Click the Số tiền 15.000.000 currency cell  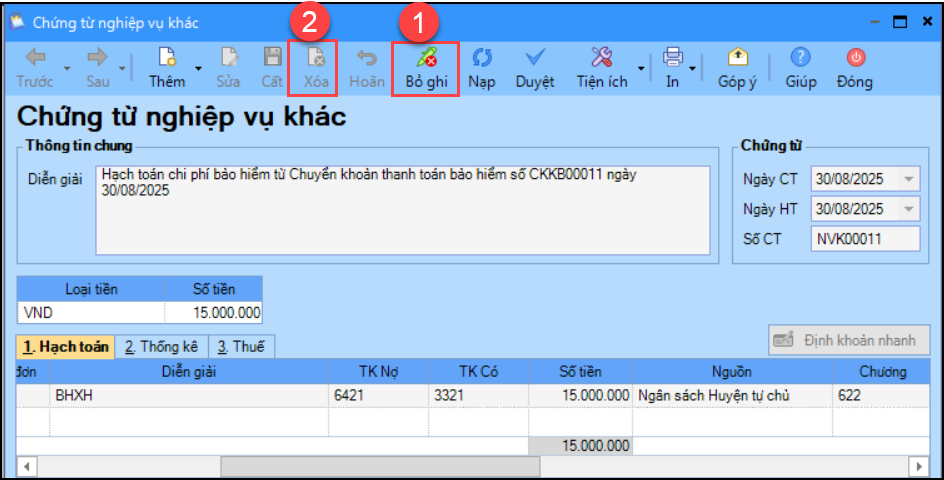tap(214, 313)
